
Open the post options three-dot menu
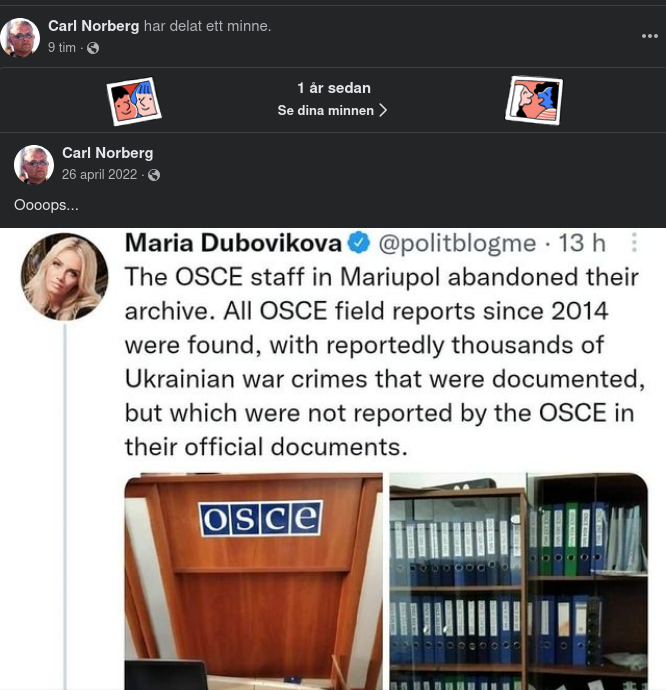[x=650, y=36]
